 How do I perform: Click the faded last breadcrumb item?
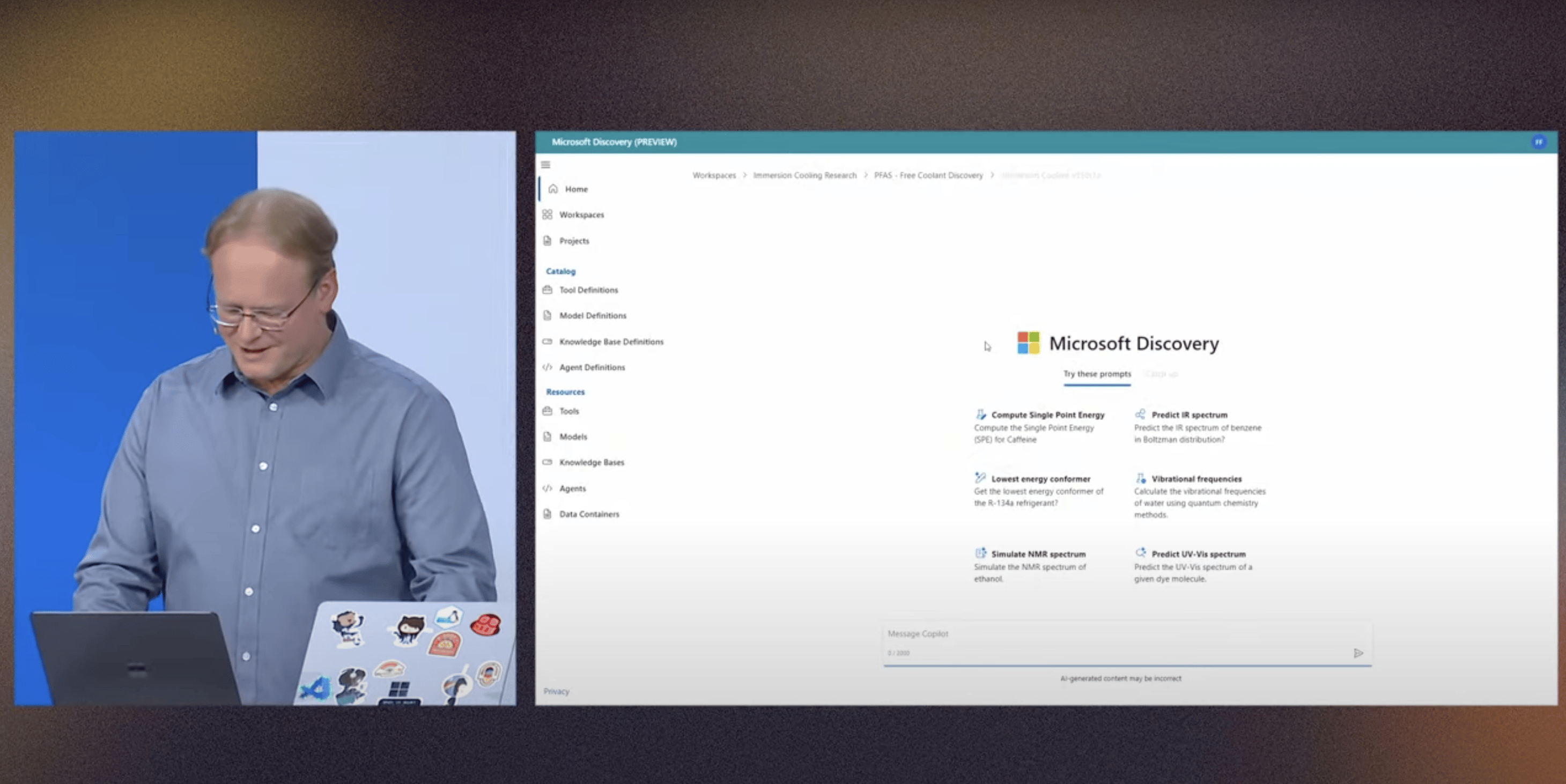click(1051, 175)
